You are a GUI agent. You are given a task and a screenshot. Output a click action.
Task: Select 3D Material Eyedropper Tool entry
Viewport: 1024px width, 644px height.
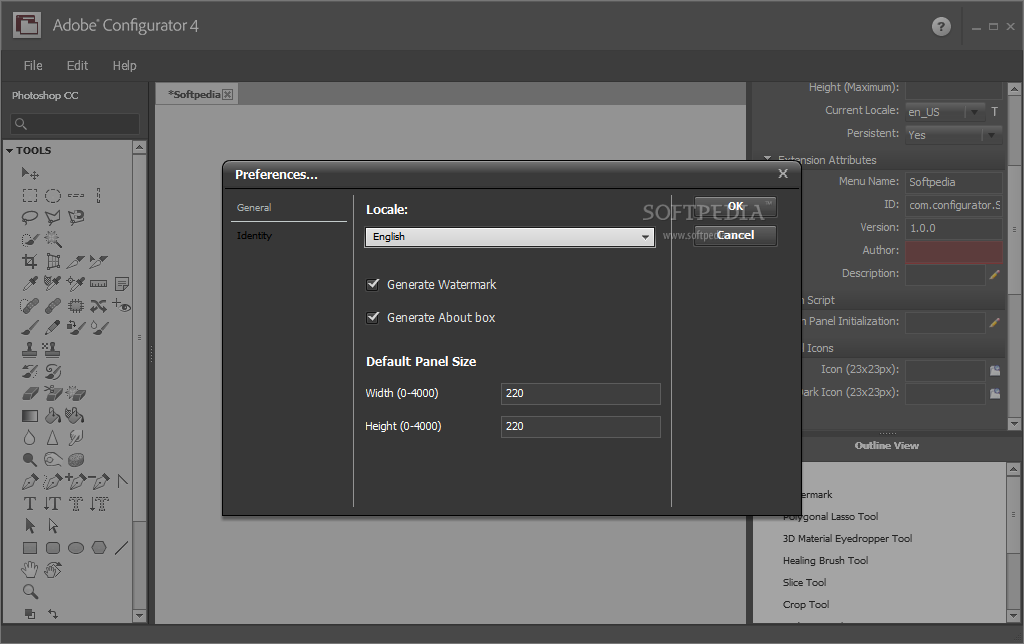click(x=847, y=539)
